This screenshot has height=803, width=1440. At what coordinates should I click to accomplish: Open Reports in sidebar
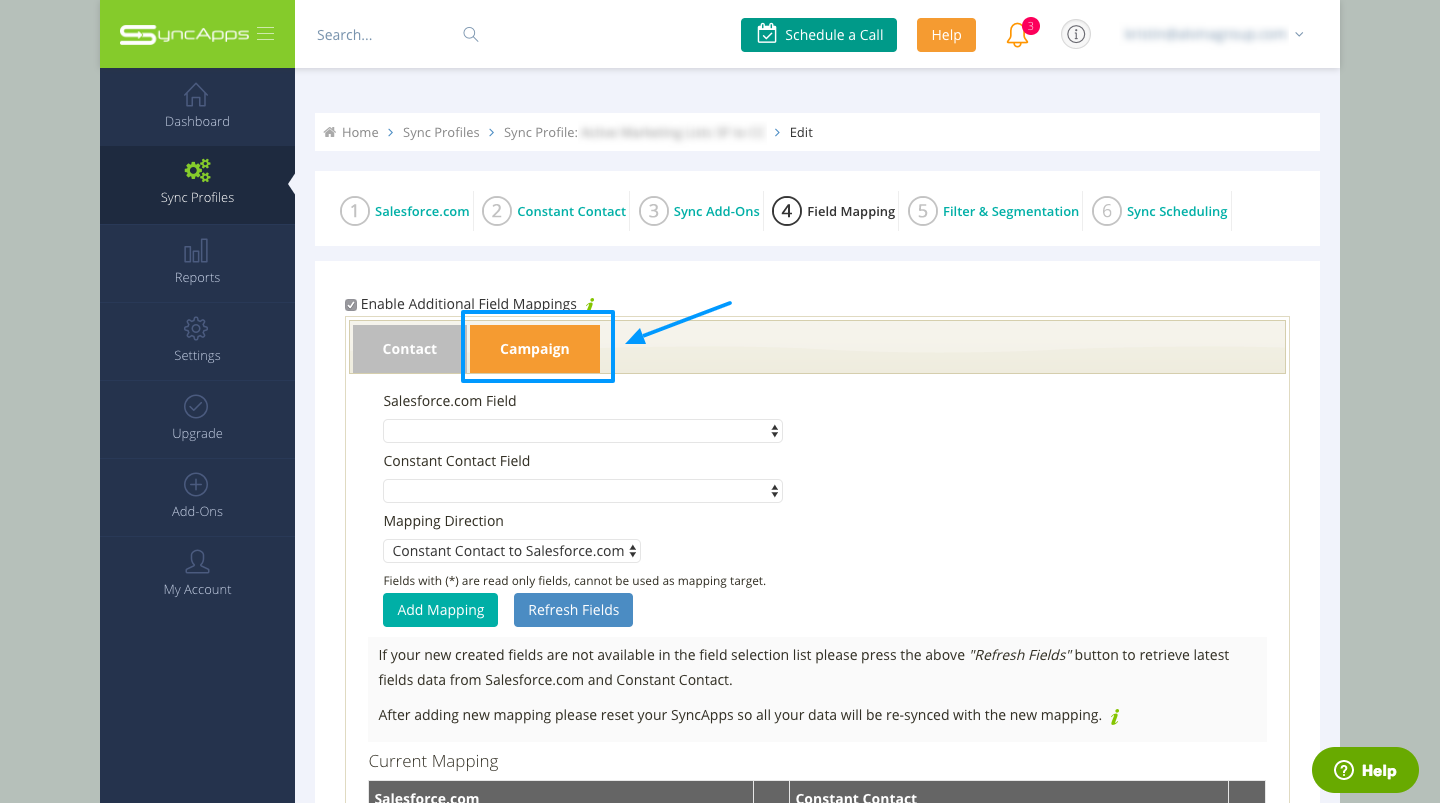point(197,263)
